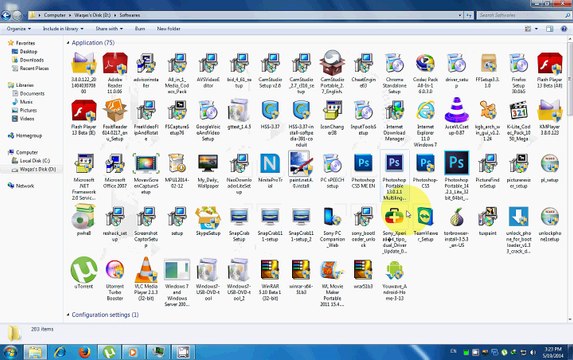Open the Music library

pos(26,102)
